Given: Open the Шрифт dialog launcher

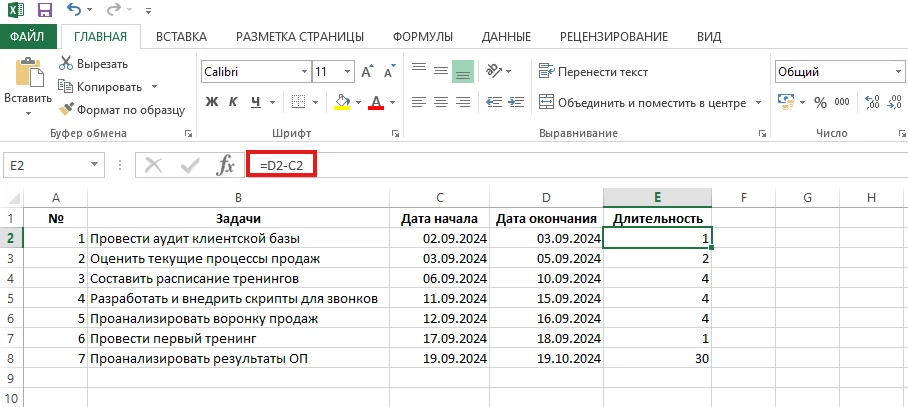Looking at the screenshot, I should coord(395,134).
